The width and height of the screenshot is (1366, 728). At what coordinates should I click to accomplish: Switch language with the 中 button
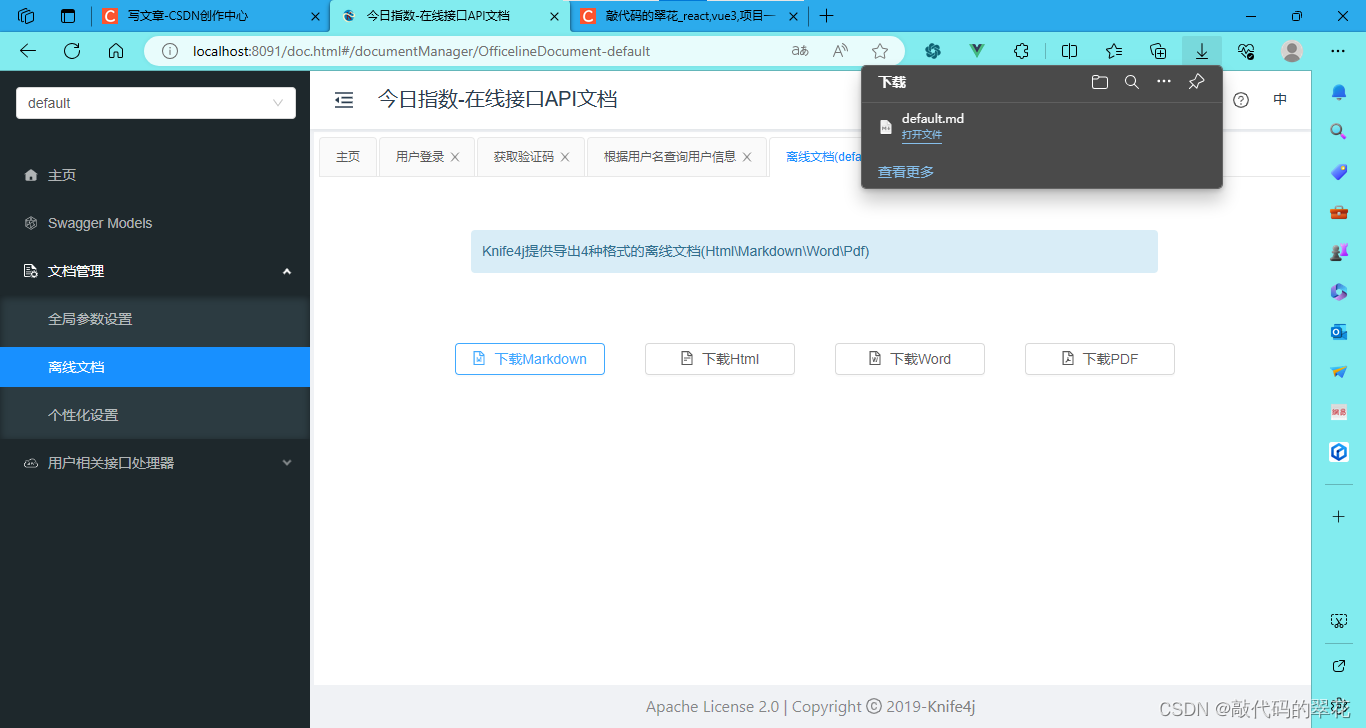tap(1280, 100)
